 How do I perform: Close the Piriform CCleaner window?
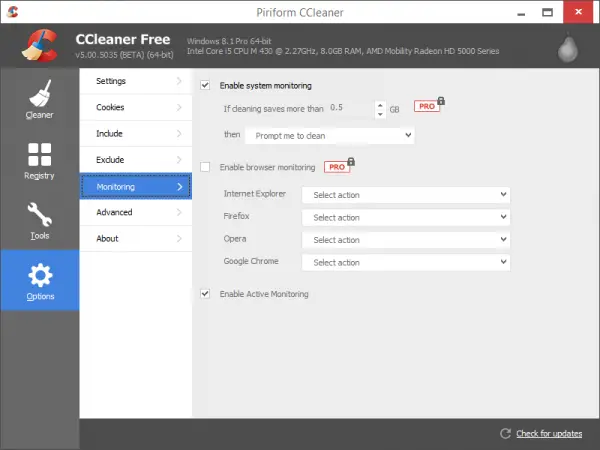pos(578,12)
